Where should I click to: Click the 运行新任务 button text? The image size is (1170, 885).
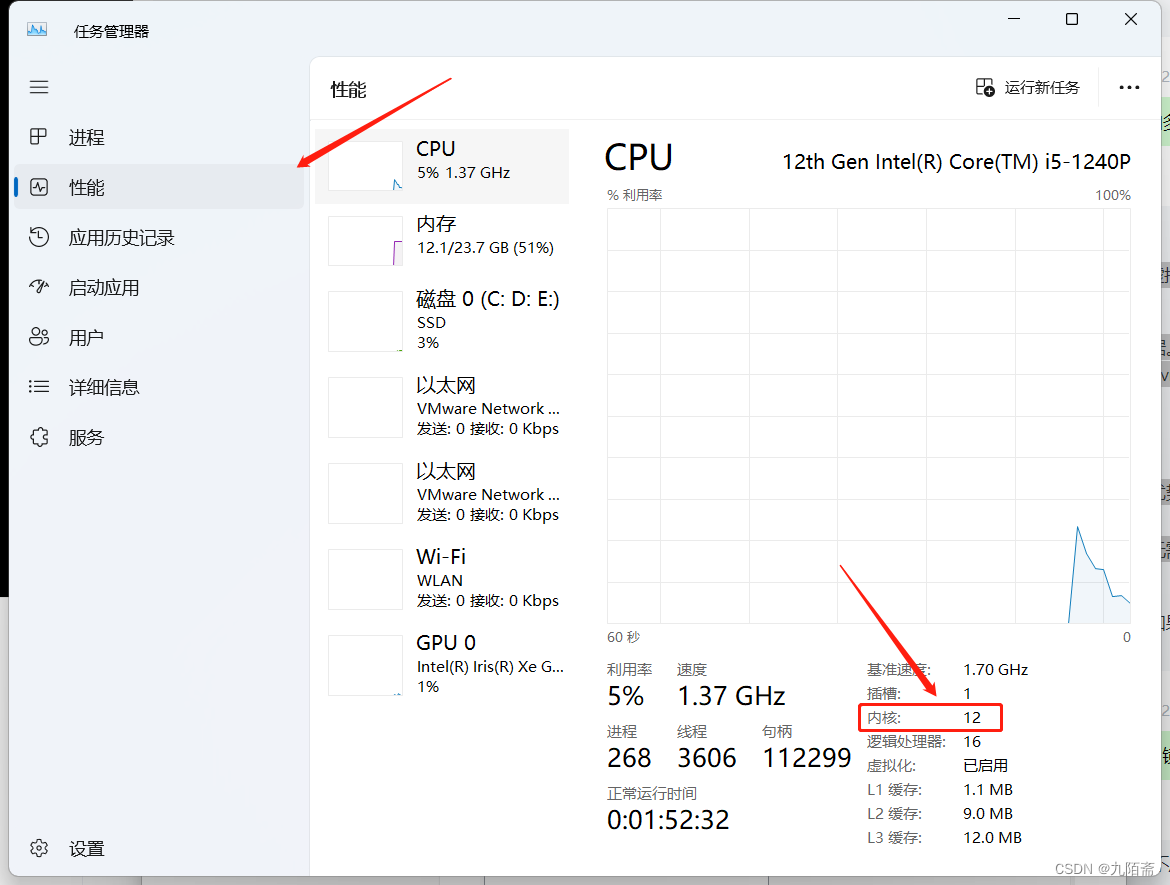(1042, 87)
